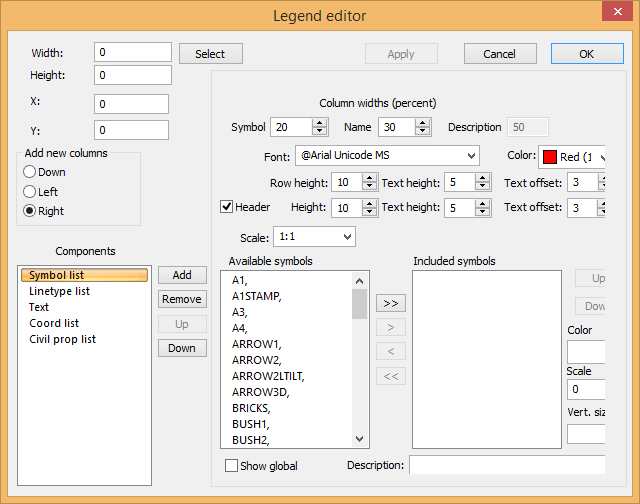Expand the Scale 1:1 dropdown
Image resolution: width=640 pixels, height=504 pixels.
[x=346, y=237]
